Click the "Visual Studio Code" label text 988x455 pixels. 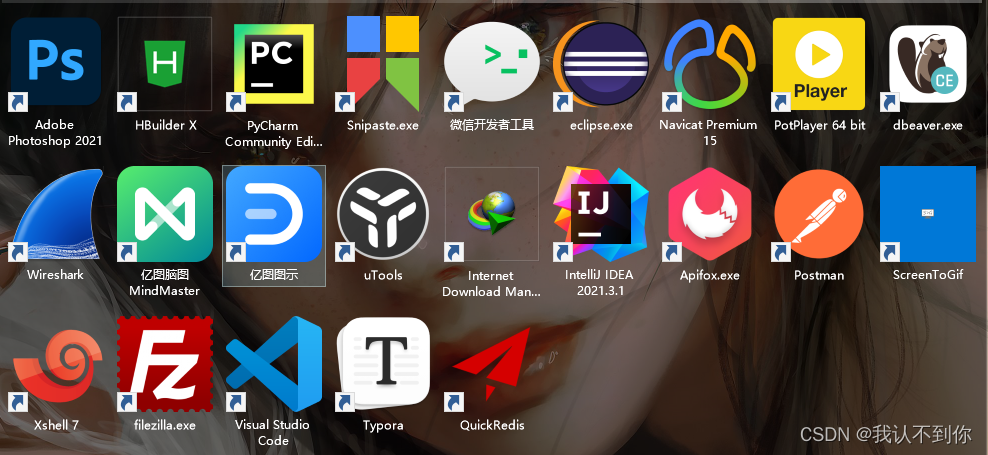pos(272,433)
